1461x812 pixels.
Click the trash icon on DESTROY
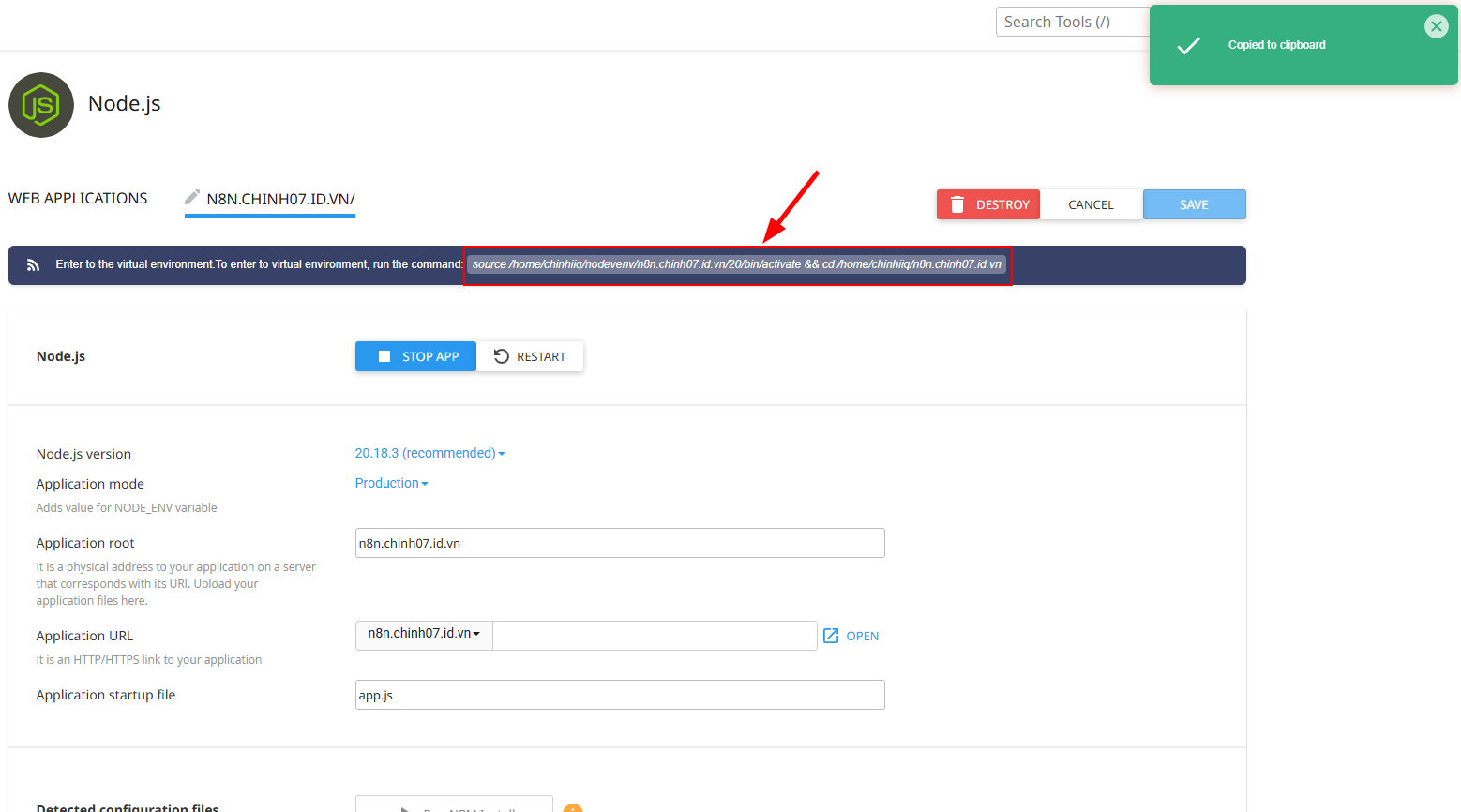[957, 204]
